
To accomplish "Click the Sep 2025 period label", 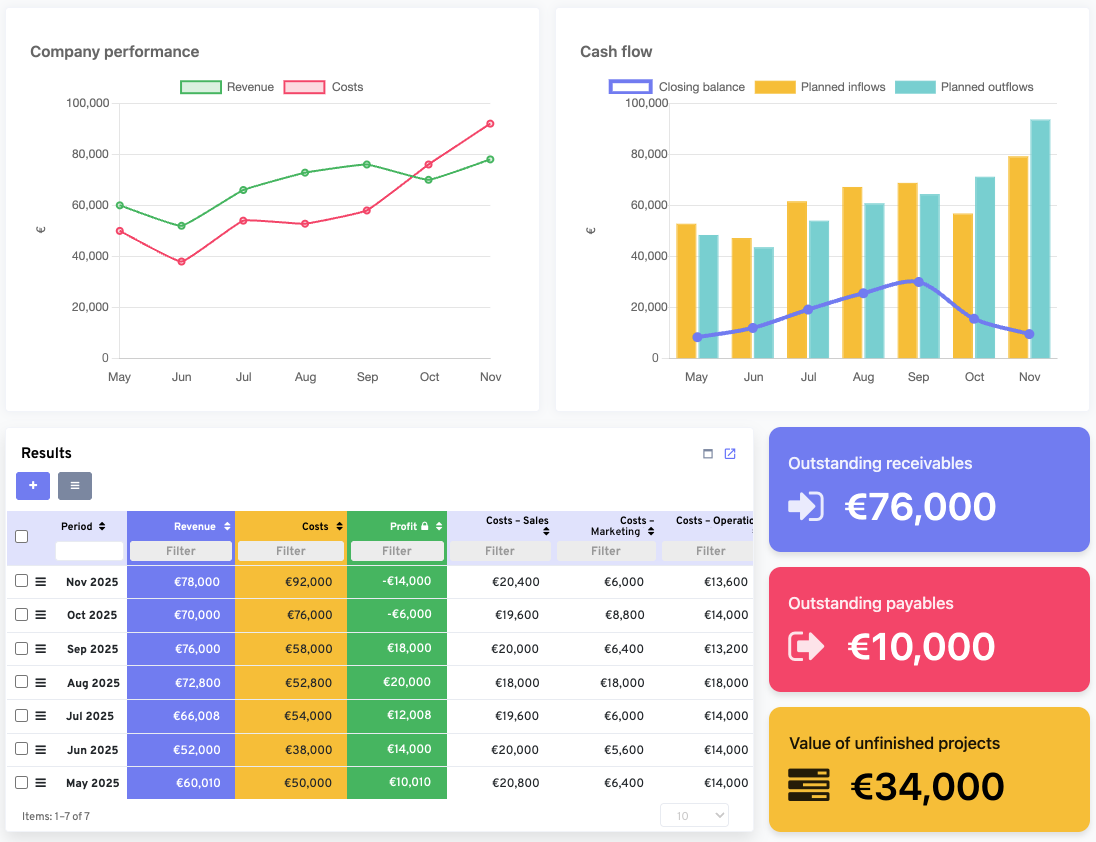I will (92, 648).
